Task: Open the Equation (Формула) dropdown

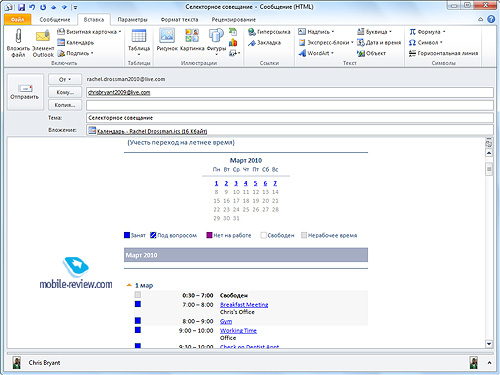Action: (x=427, y=32)
